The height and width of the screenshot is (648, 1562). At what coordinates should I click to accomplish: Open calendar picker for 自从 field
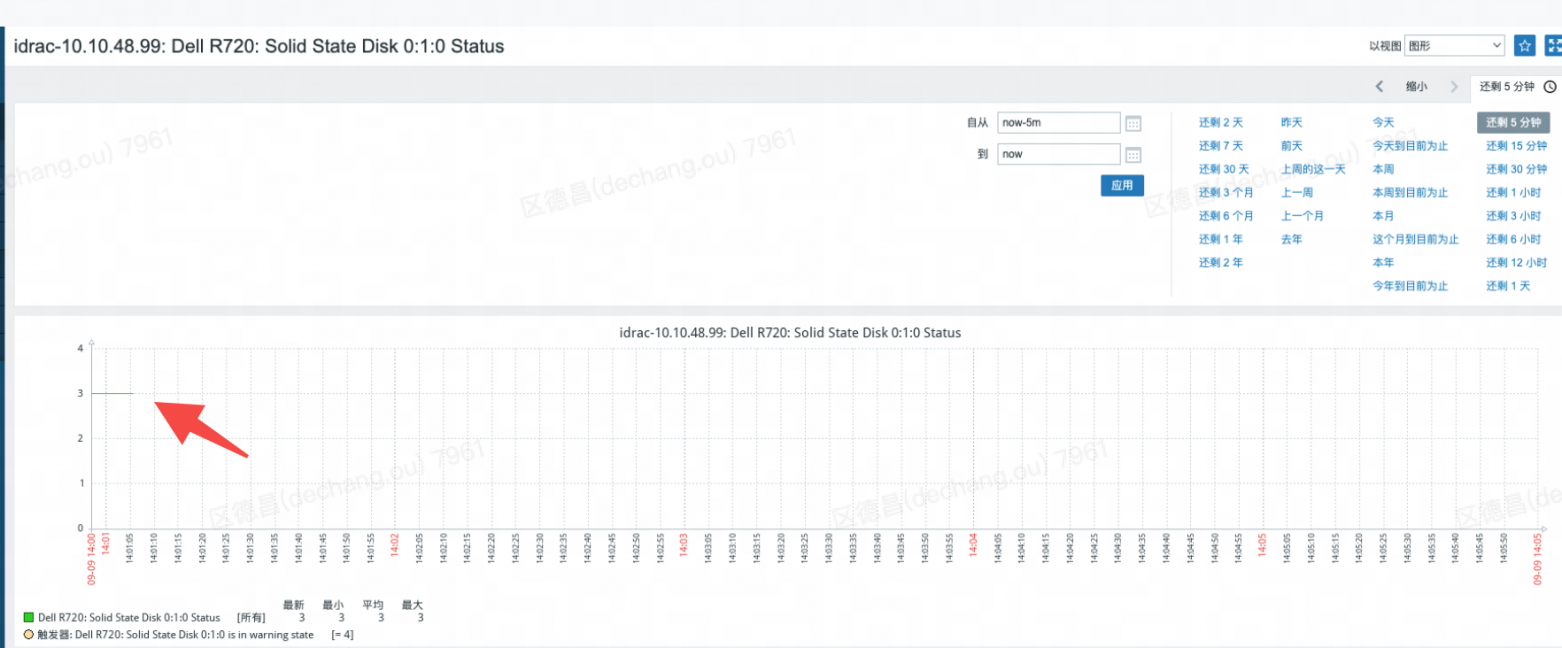[1133, 123]
